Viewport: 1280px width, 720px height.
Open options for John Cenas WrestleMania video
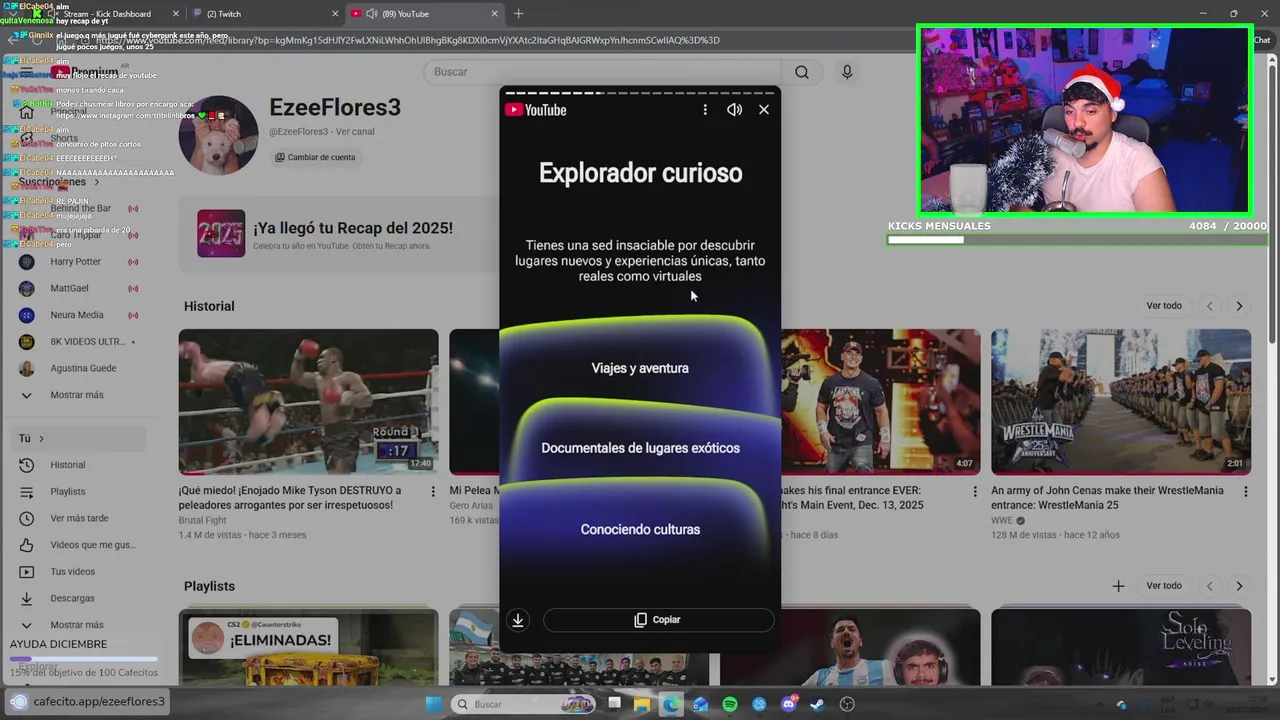(1246, 492)
